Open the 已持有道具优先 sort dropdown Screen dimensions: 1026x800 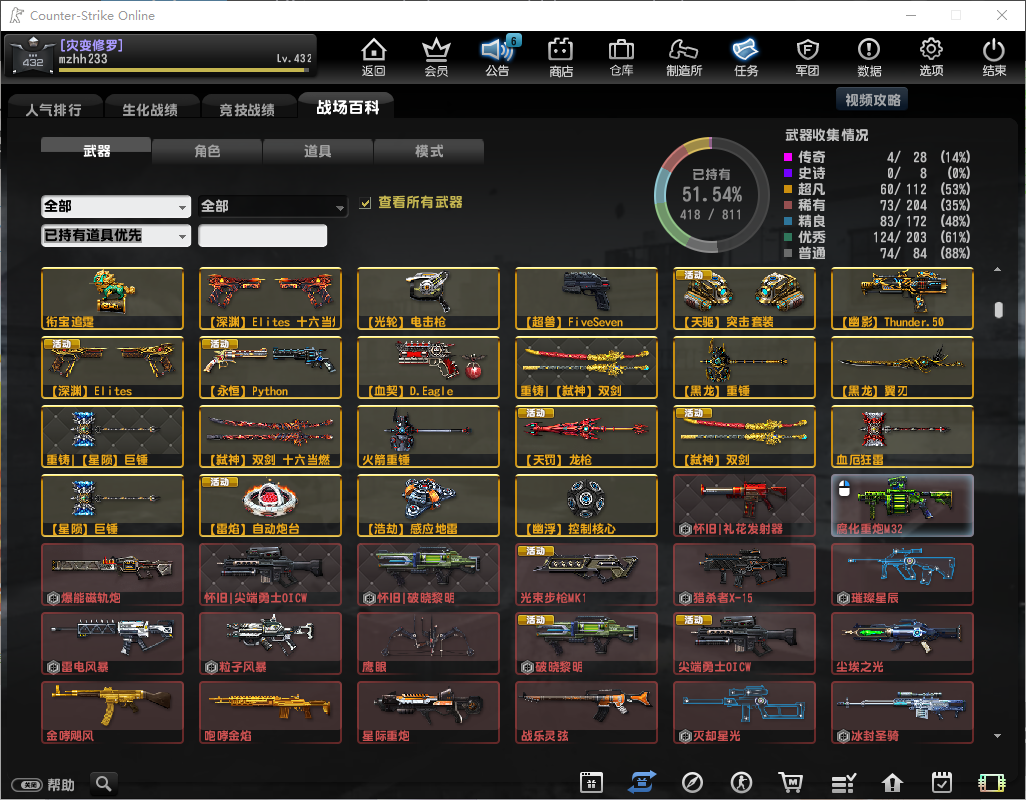pos(116,236)
